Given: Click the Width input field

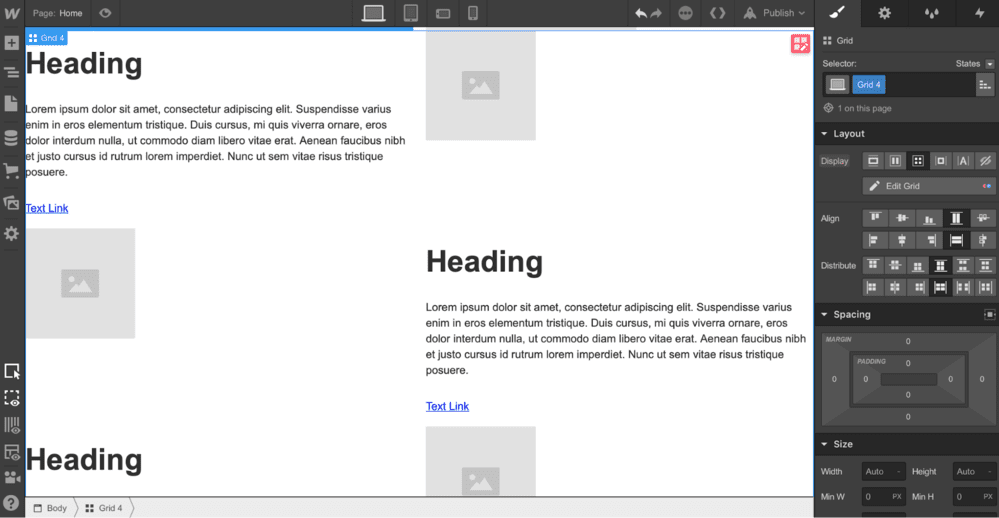Looking at the screenshot, I should pos(883,471).
